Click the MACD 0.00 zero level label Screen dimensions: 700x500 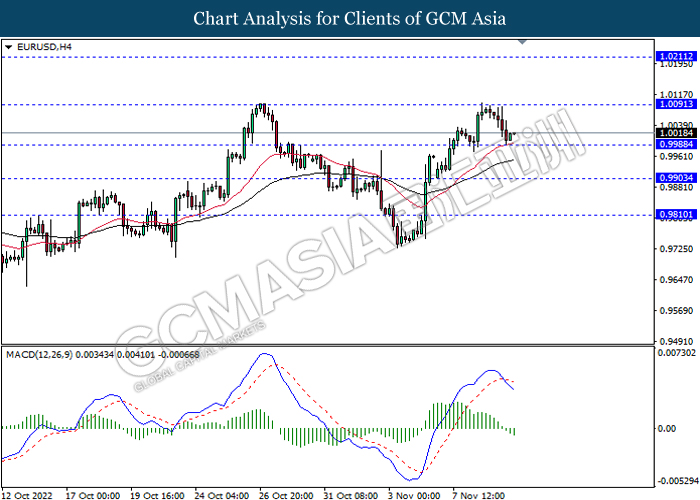pos(667,429)
